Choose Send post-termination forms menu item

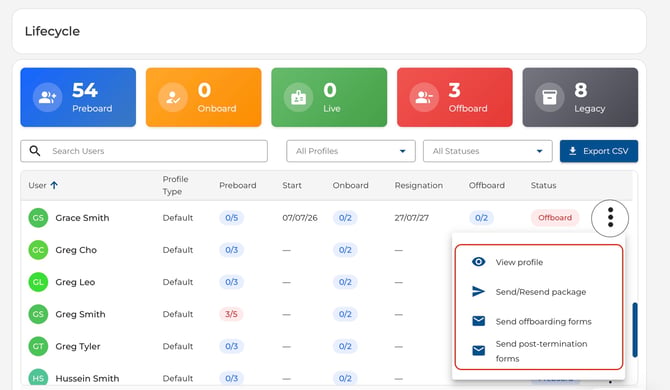(x=539, y=351)
